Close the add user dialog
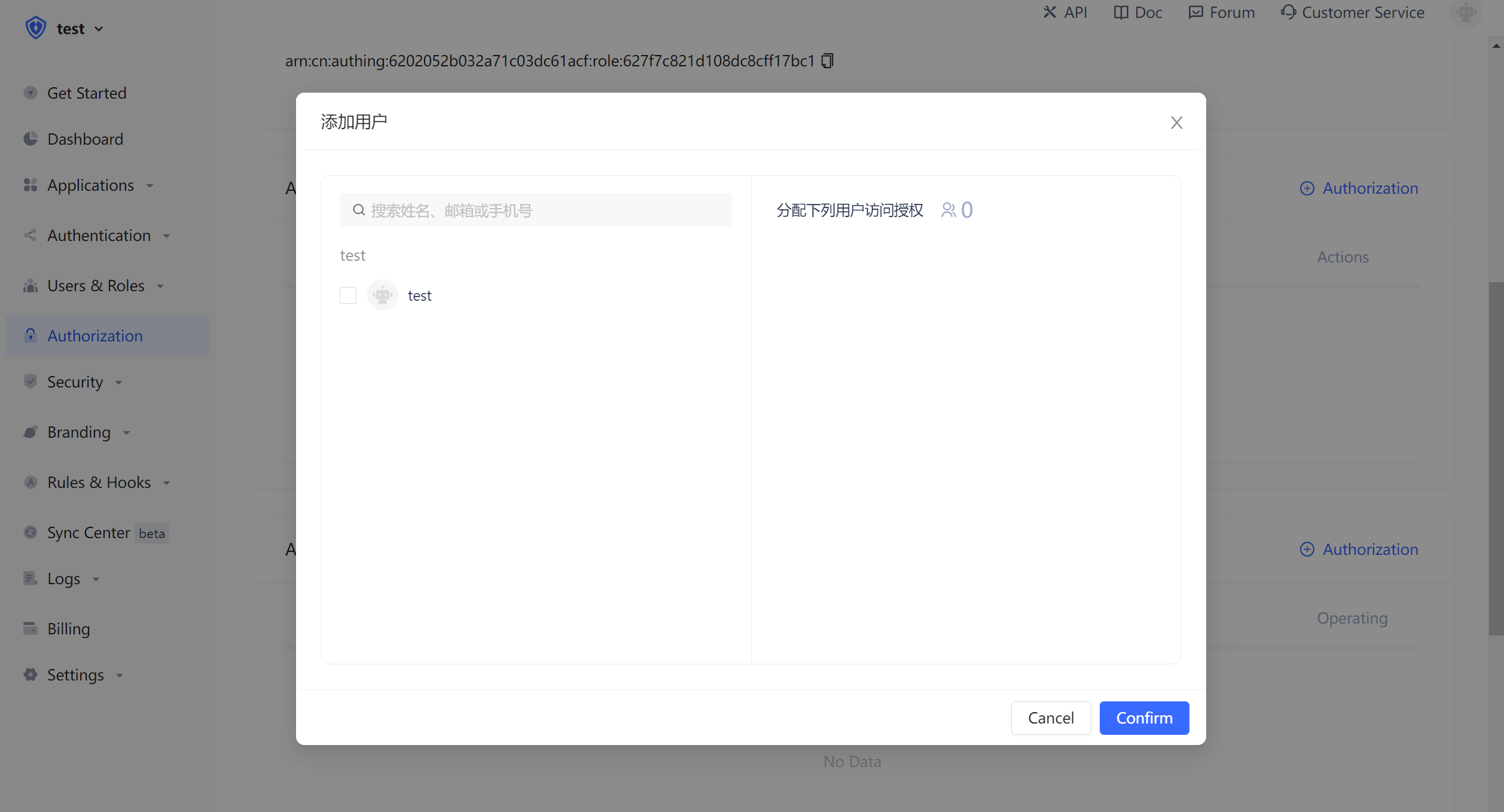The image size is (1504, 812). 1176,123
